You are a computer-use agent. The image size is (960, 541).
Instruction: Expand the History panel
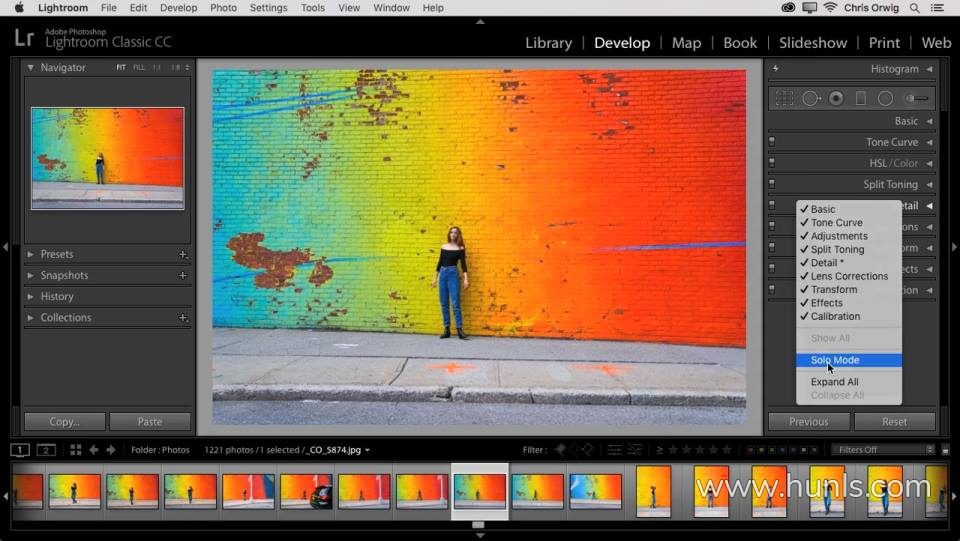(x=30, y=296)
